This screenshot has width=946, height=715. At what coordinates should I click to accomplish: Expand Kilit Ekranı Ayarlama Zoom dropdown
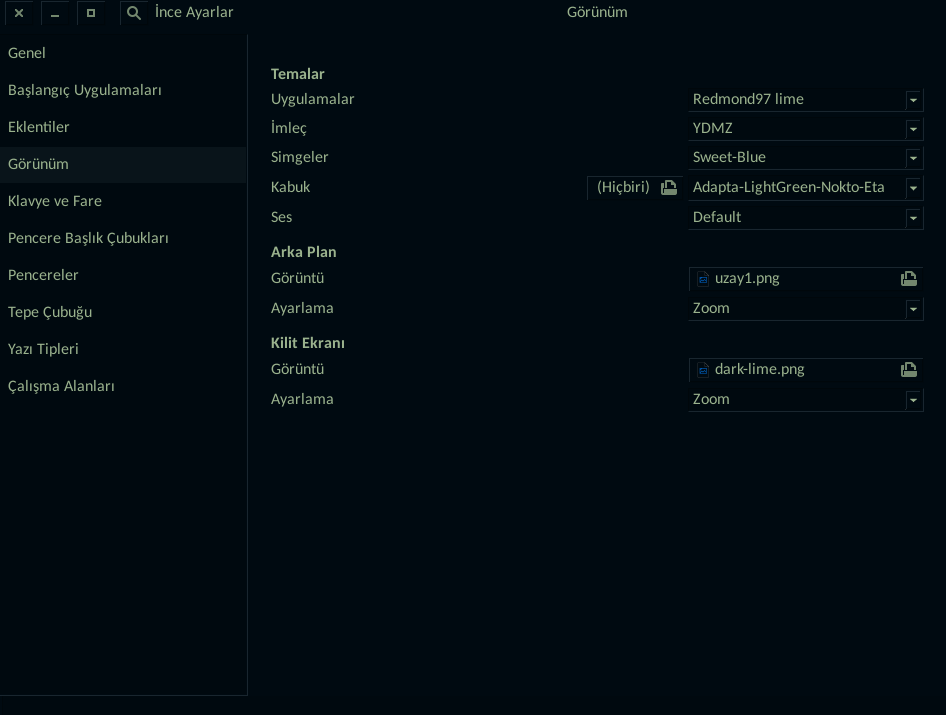click(805, 399)
